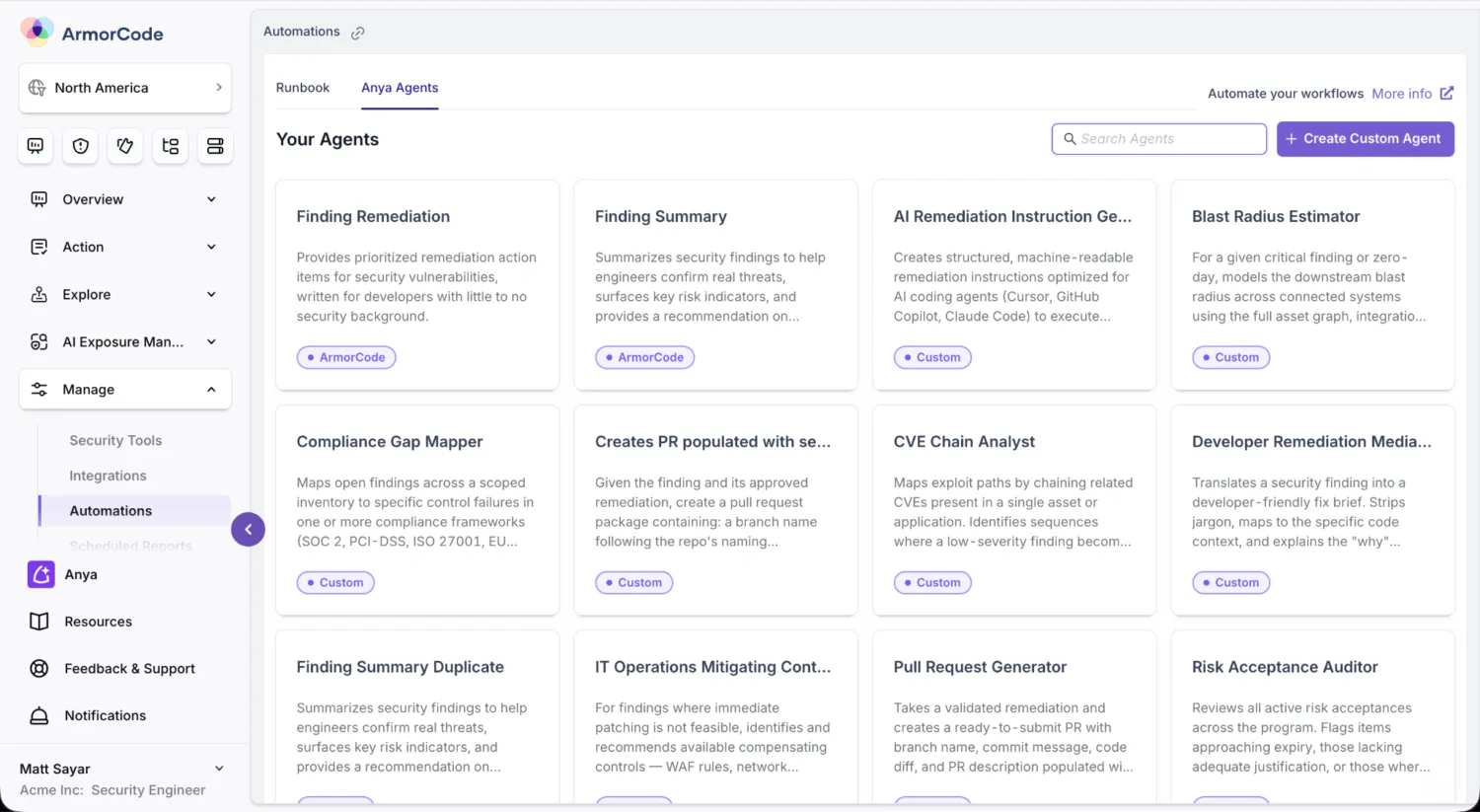Click the Overview sidebar icon

point(39,199)
